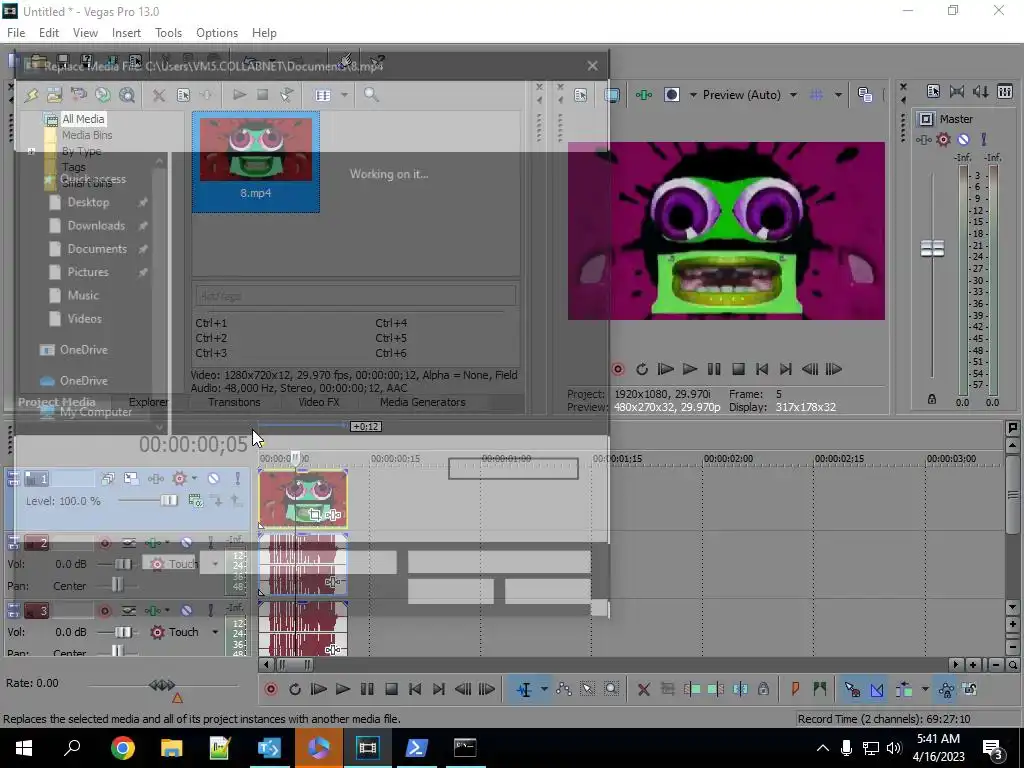Click Play From Start in the timeline transport bar
Screen dimensions: 1024x768
[319, 689]
